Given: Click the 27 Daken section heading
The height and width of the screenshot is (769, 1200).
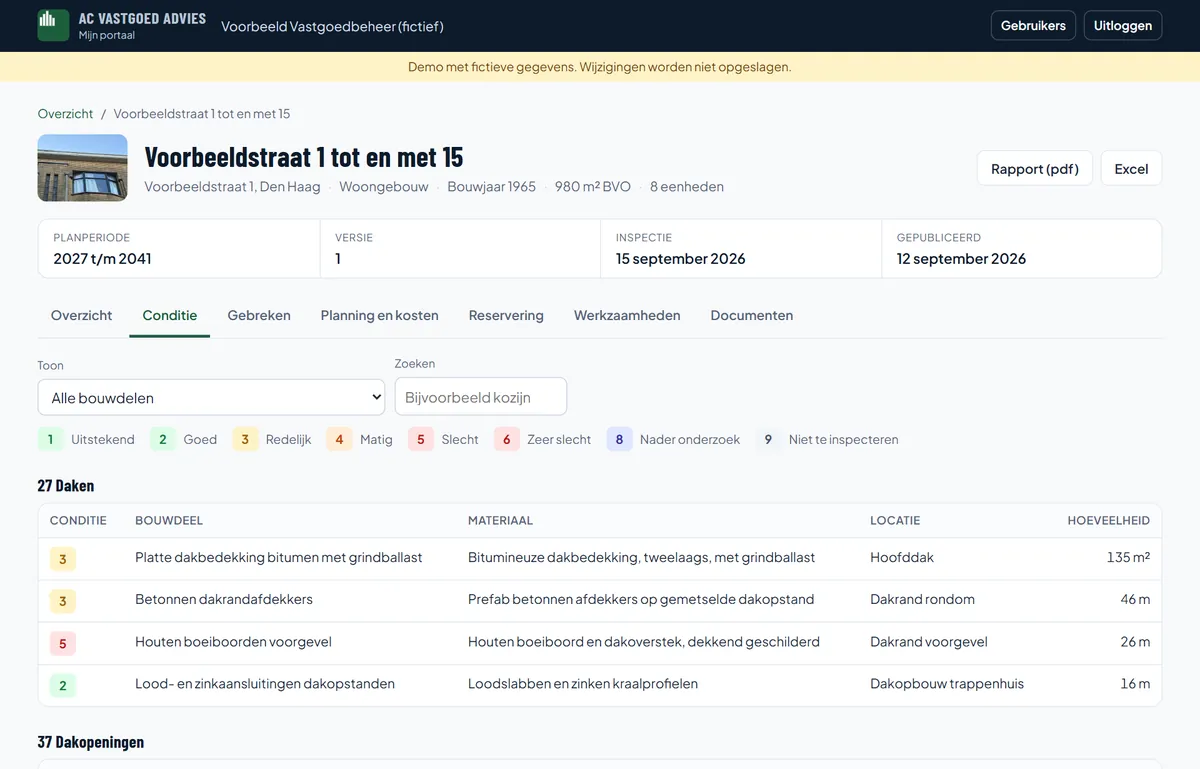Looking at the screenshot, I should tap(66, 486).
